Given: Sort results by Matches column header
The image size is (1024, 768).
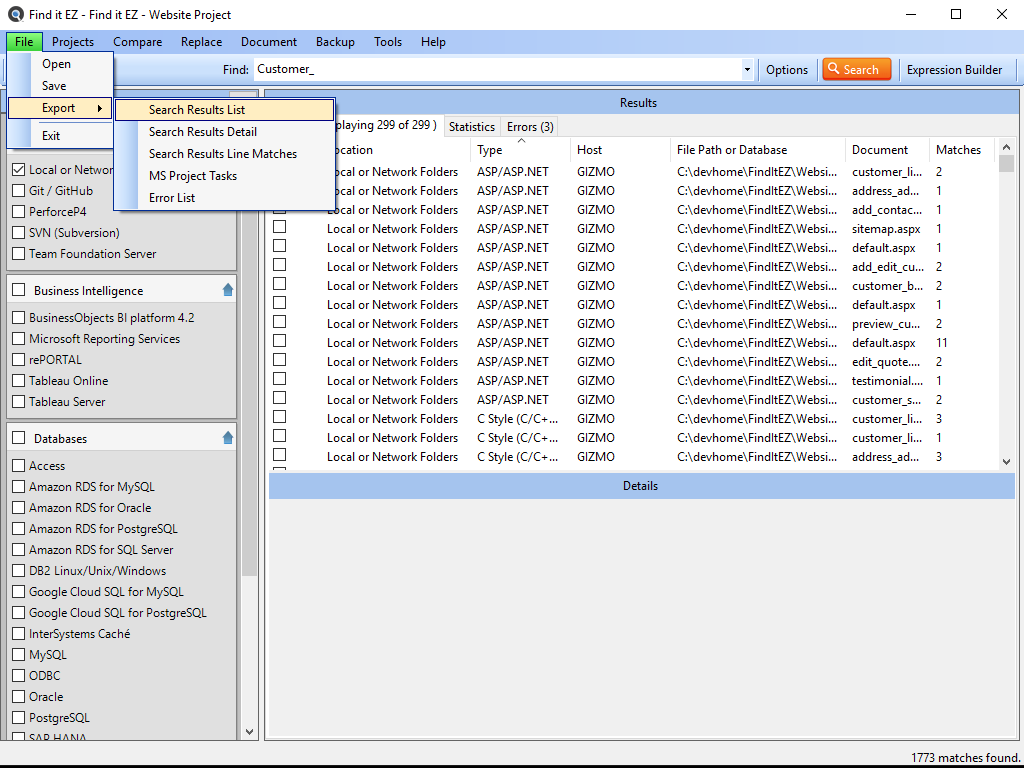Looking at the screenshot, I should 961,150.
